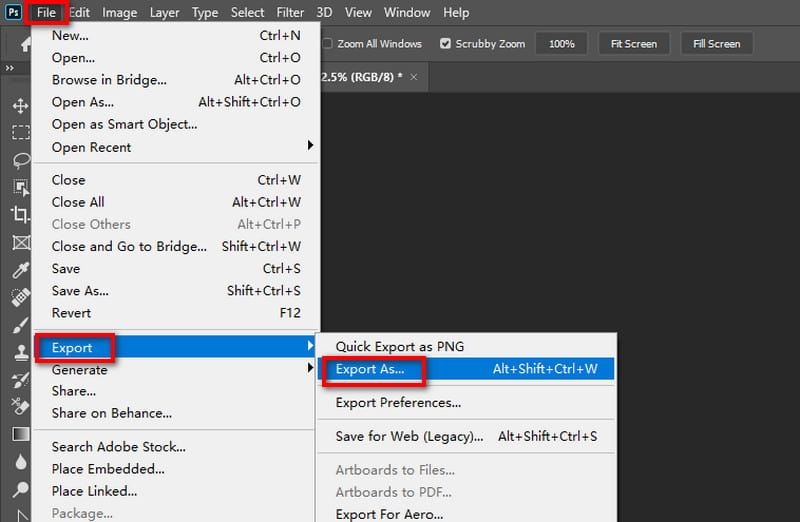Choose Export For Aero...
Viewport: 800px width, 522px height.
point(466,514)
